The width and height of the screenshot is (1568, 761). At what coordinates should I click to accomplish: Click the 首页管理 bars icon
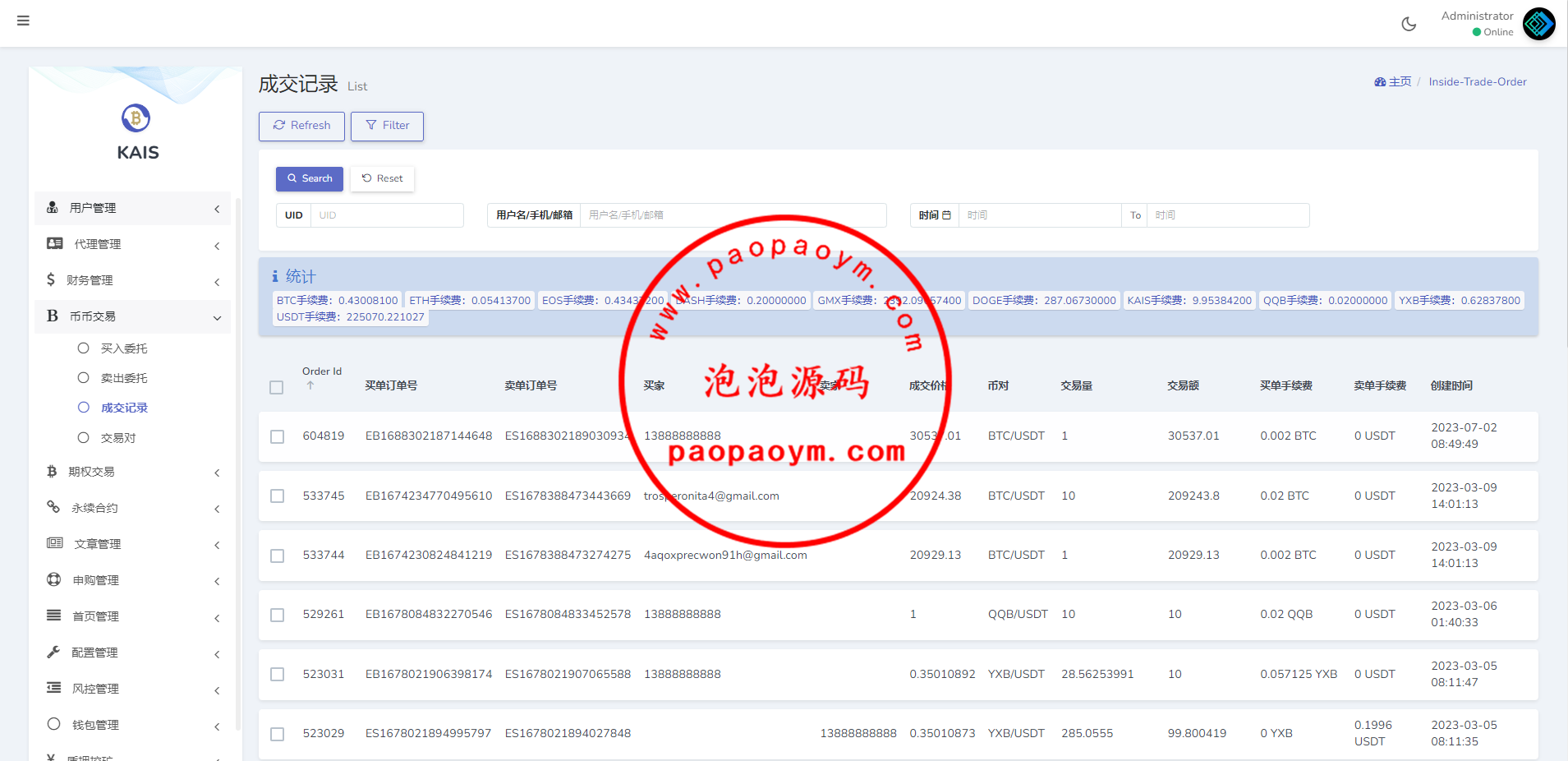click(54, 616)
